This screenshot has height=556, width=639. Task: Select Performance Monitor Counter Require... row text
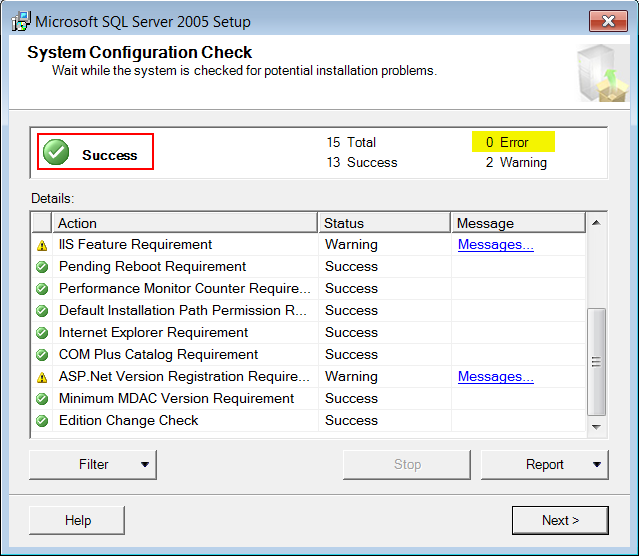[x=185, y=289]
